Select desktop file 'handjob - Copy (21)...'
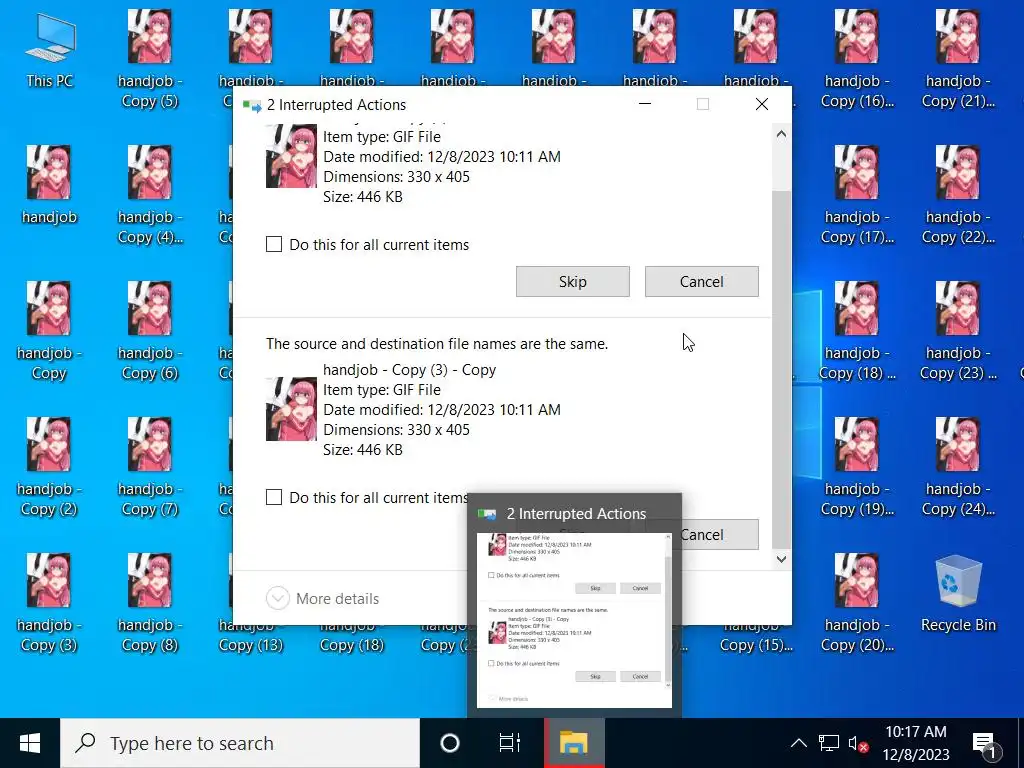 pyautogui.click(x=958, y=59)
